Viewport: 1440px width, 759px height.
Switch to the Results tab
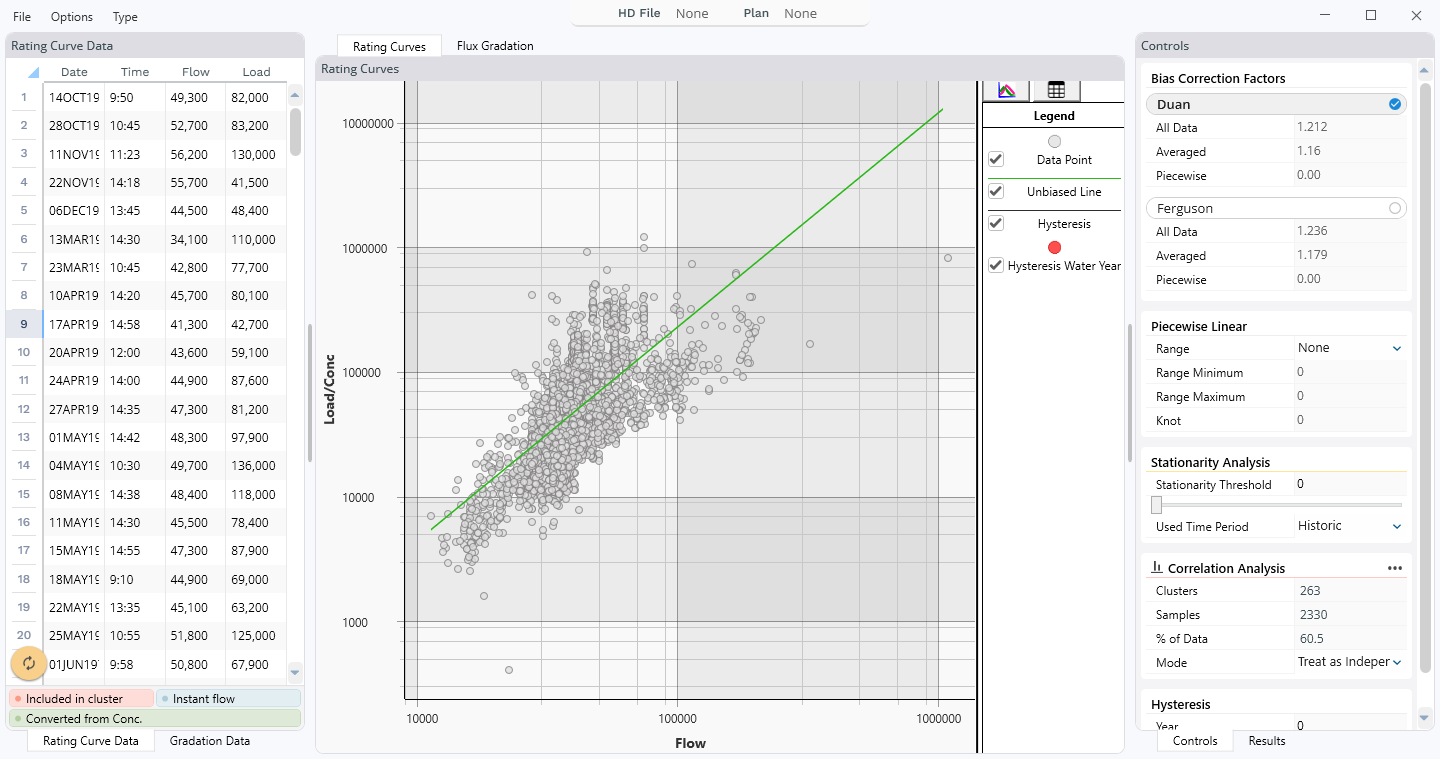1267,741
